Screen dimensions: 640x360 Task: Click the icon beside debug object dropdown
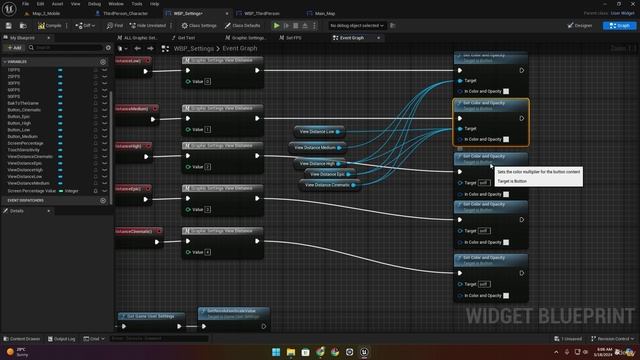(393, 26)
